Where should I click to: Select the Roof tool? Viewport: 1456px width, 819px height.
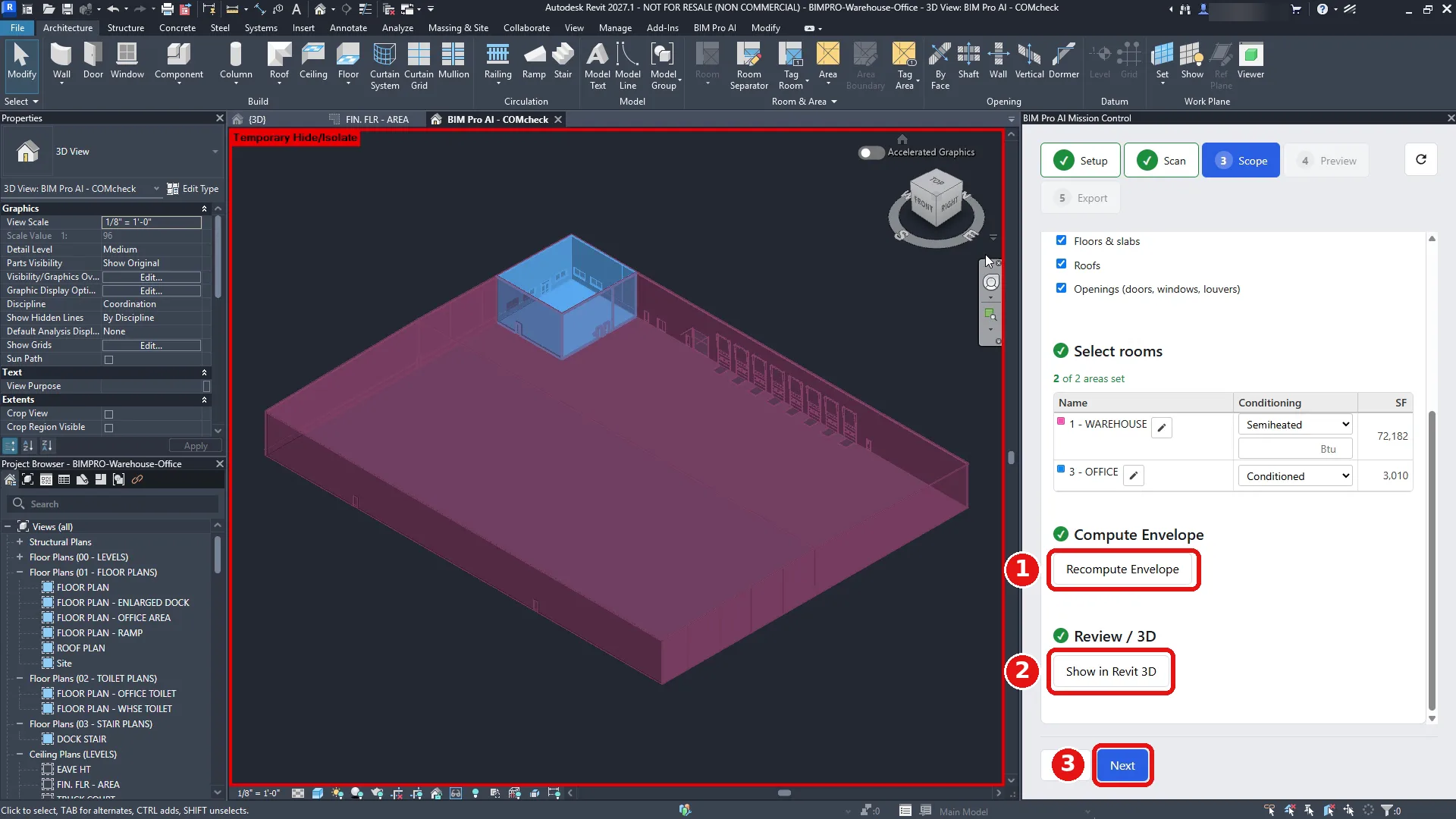pos(279,61)
